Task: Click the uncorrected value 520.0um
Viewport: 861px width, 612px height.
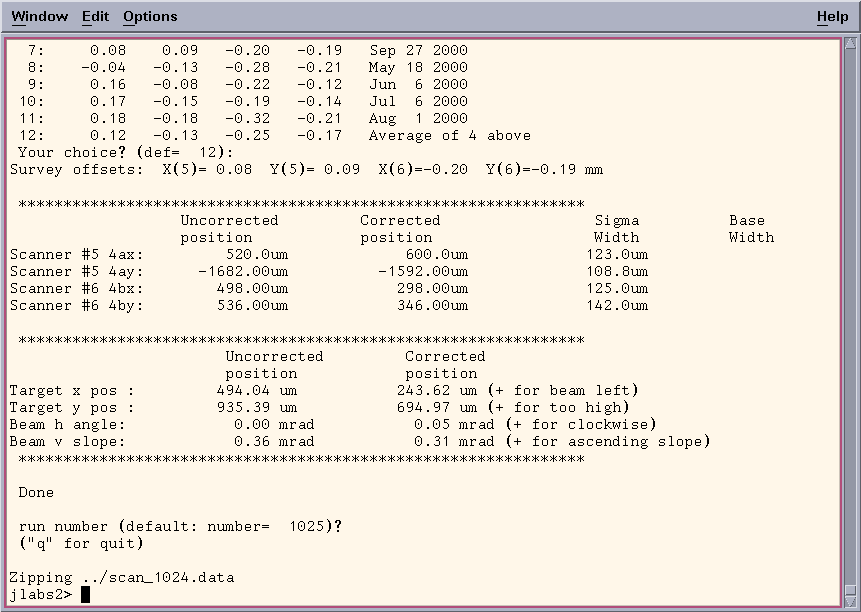Action: tap(257, 255)
